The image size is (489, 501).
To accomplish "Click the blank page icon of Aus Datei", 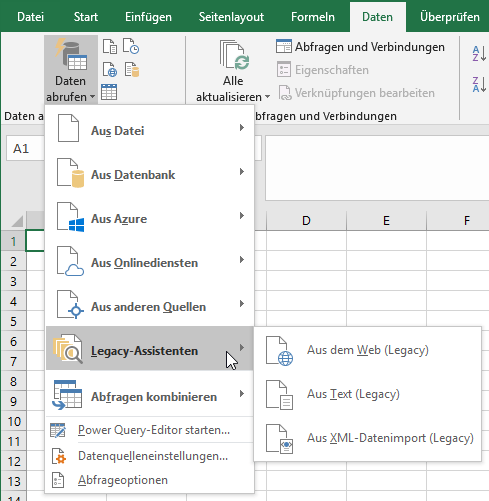I will click(x=68, y=128).
